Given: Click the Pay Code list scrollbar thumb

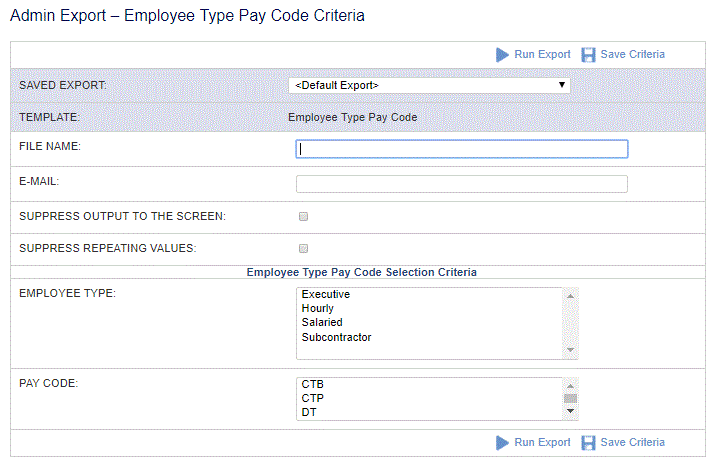Looking at the screenshot, I should pyautogui.click(x=570, y=399).
